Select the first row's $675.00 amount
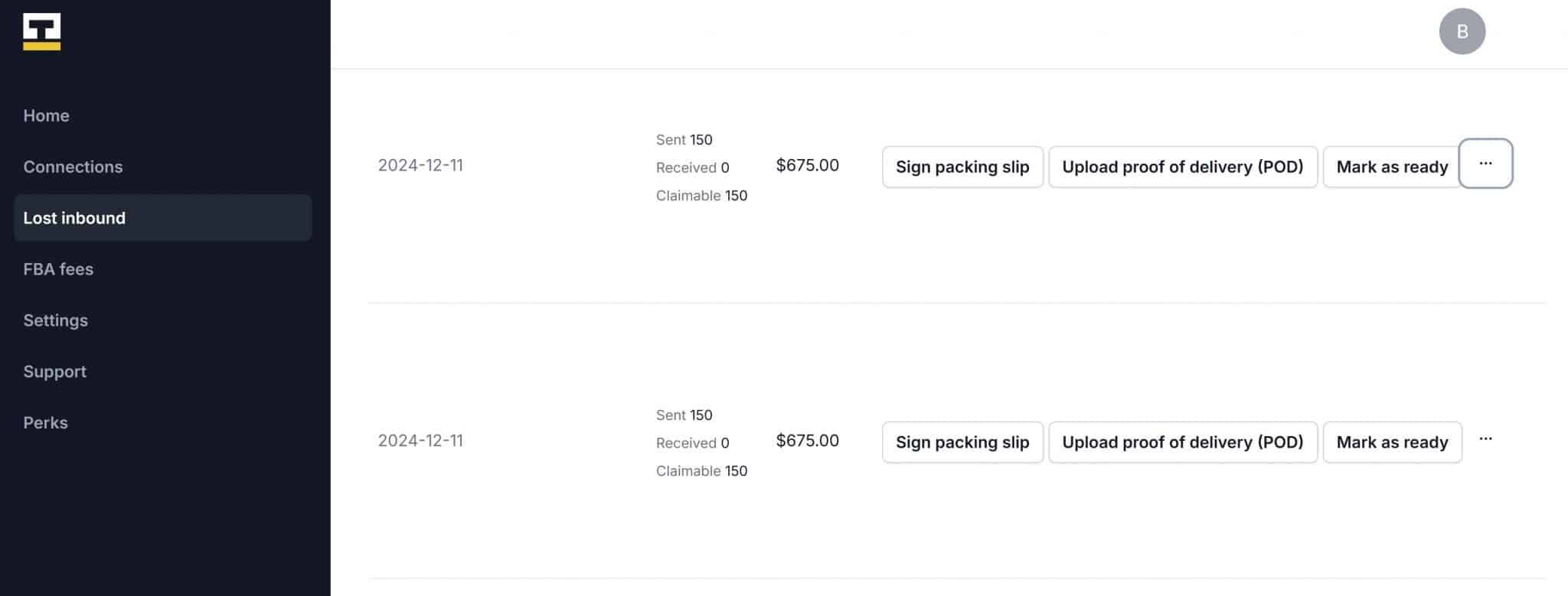The image size is (1568, 596). coord(807,165)
